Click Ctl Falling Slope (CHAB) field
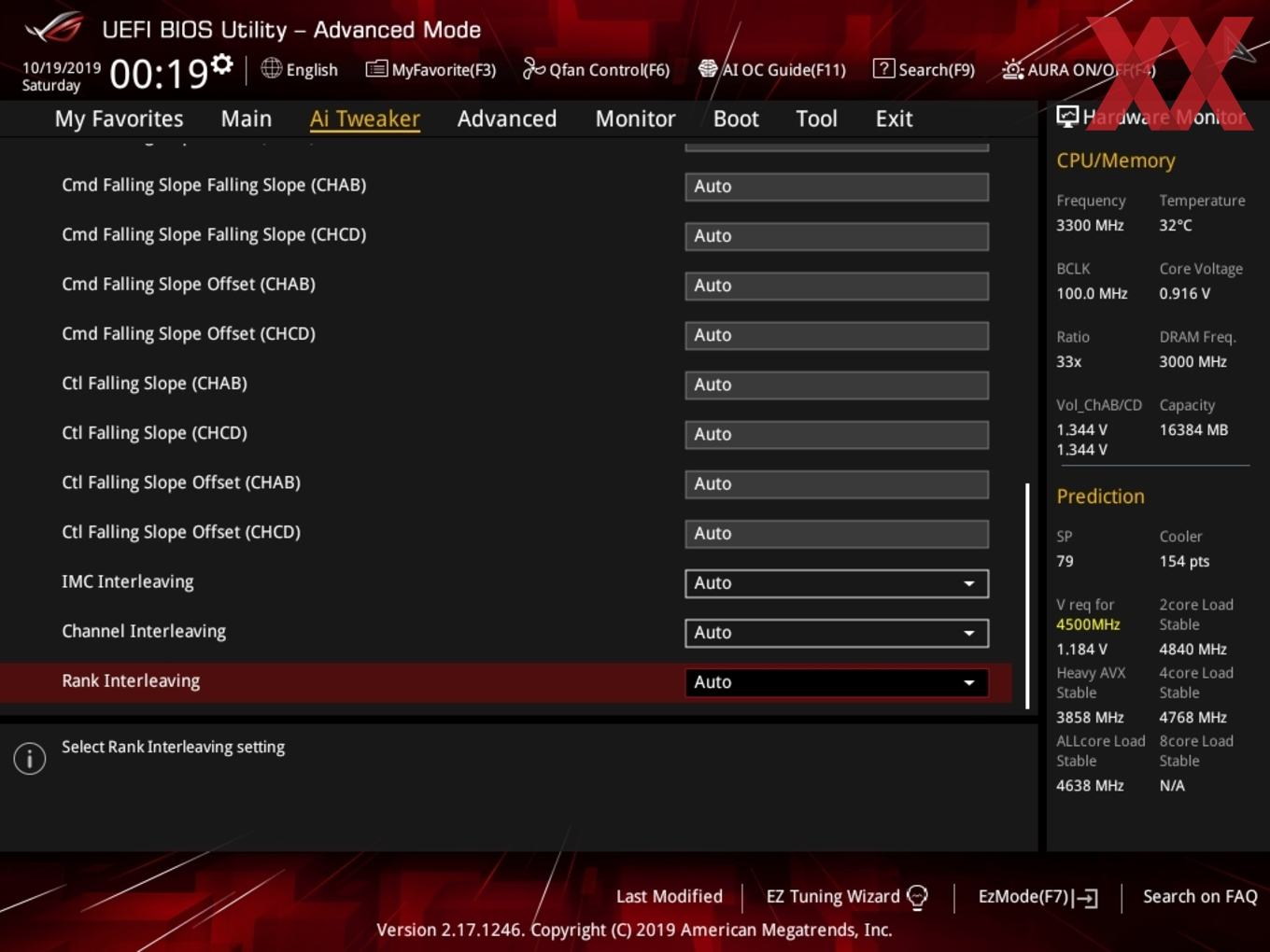This screenshot has width=1270, height=952. point(837,385)
